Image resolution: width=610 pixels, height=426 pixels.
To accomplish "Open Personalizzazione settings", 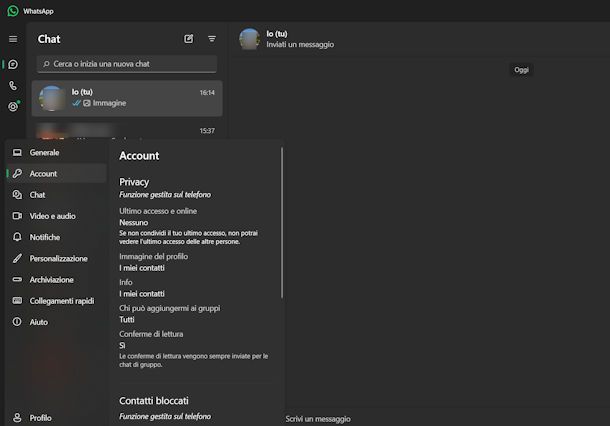I will point(56,258).
